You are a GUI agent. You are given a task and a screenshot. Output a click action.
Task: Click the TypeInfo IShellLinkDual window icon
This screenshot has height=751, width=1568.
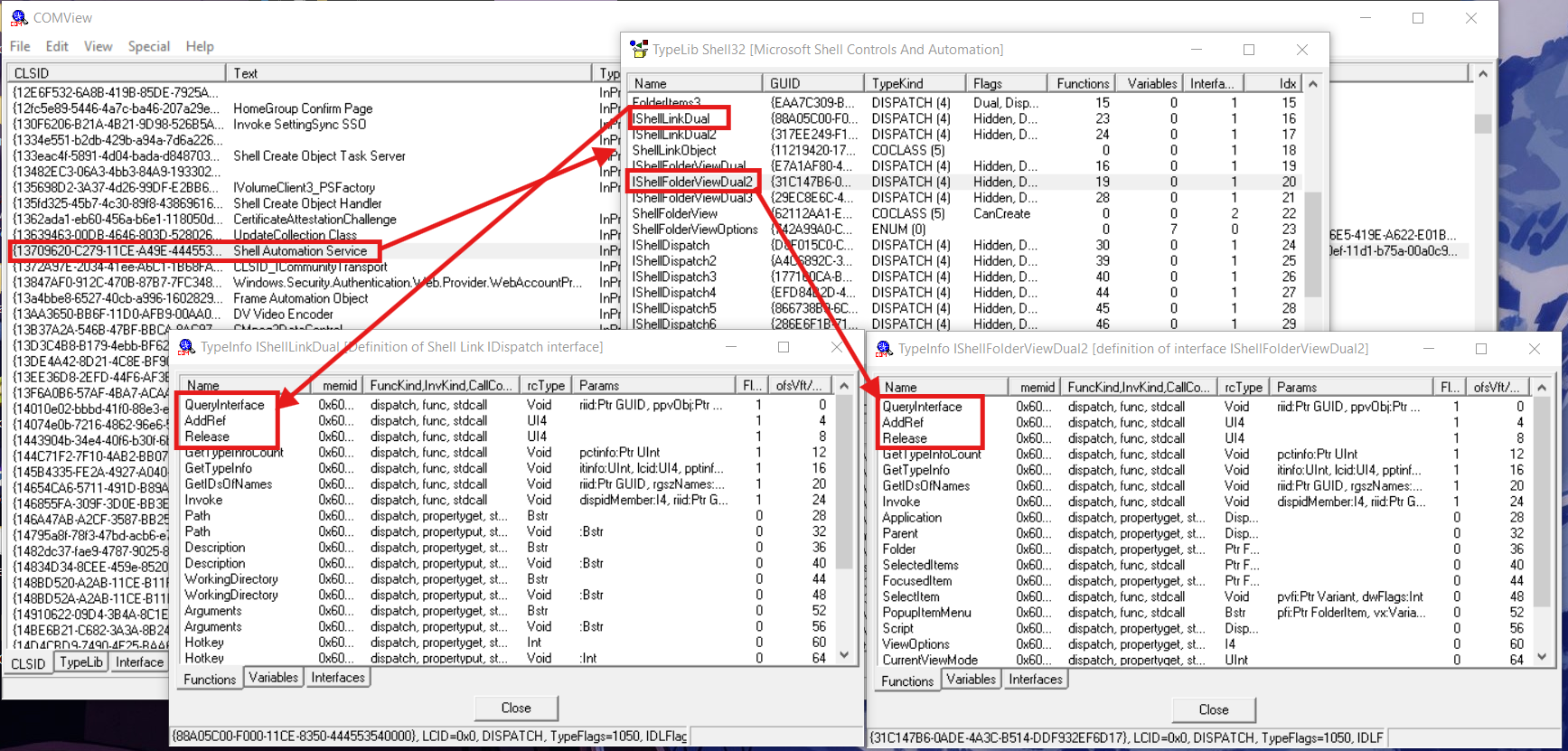[187, 347]
